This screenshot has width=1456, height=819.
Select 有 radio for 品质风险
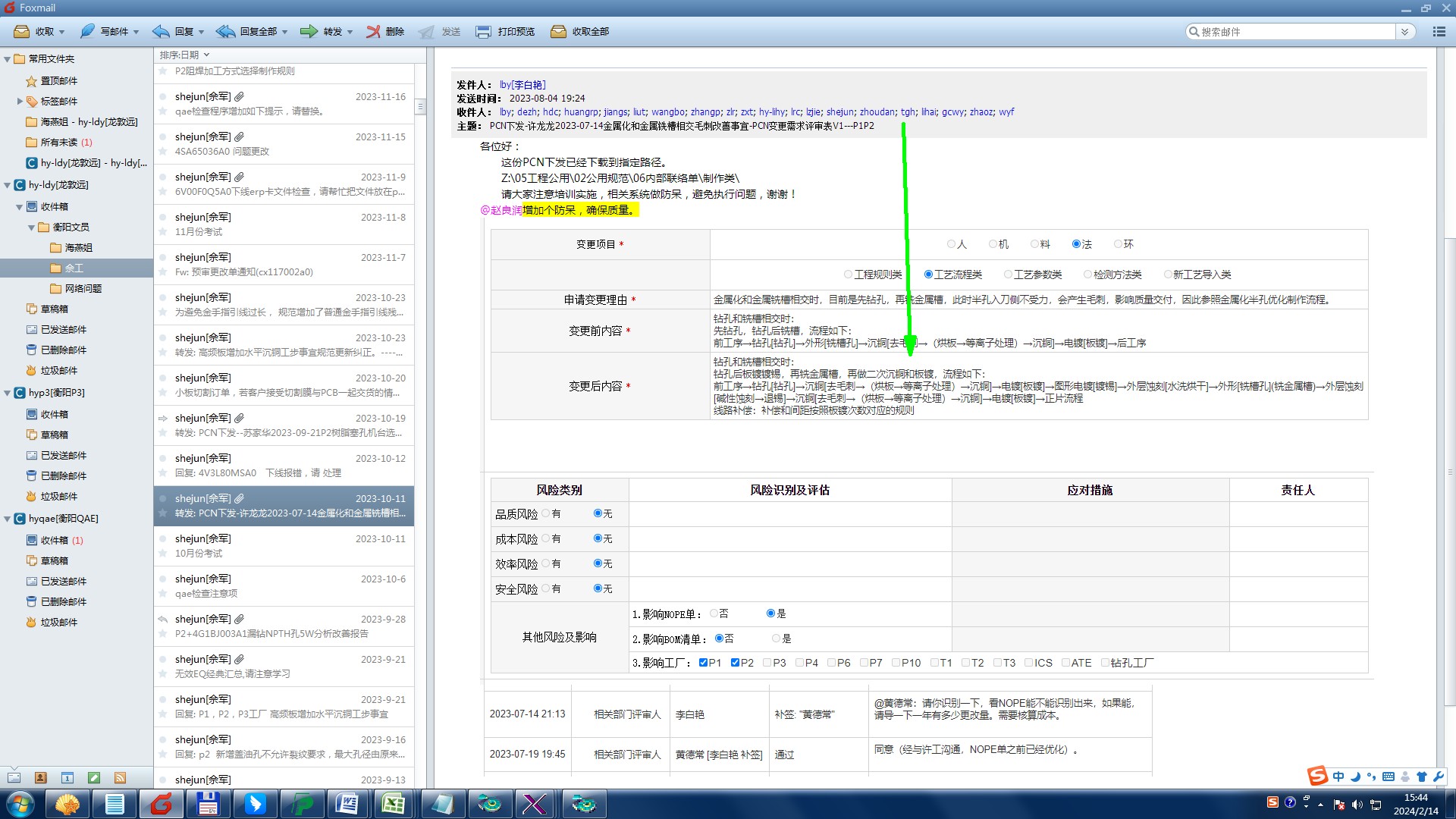pyautogui.click(x=545, y=513)
